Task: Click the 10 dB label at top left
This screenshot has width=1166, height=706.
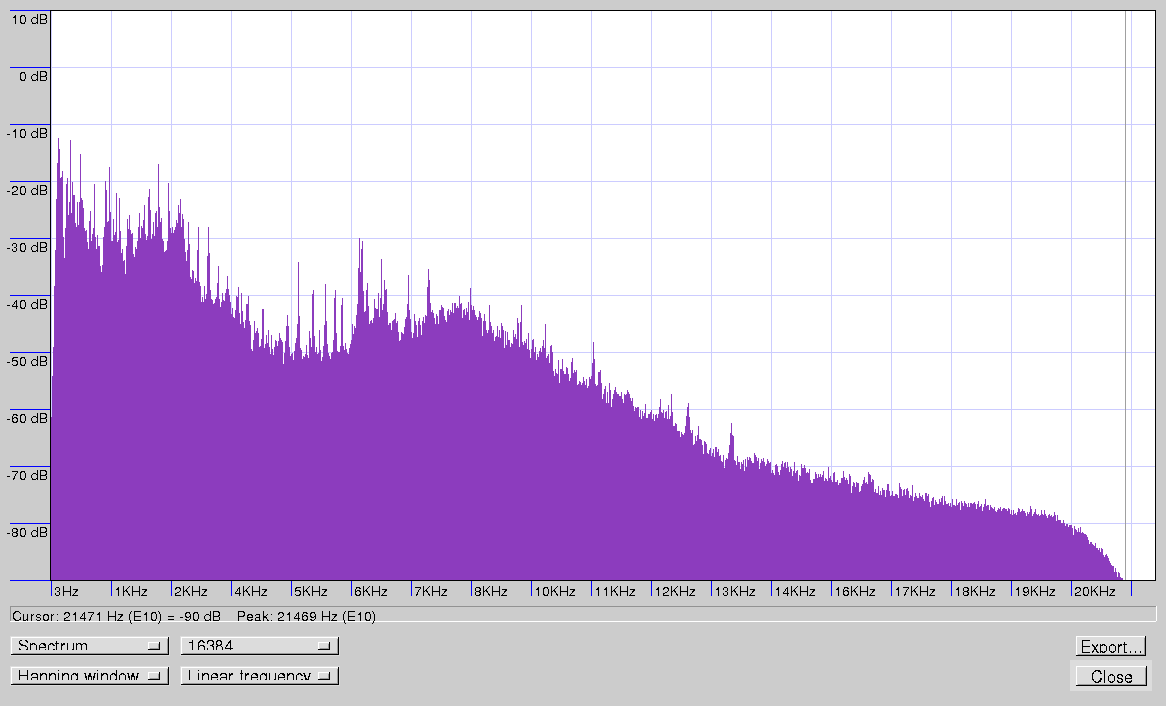Action: click(x=28, y=19)
